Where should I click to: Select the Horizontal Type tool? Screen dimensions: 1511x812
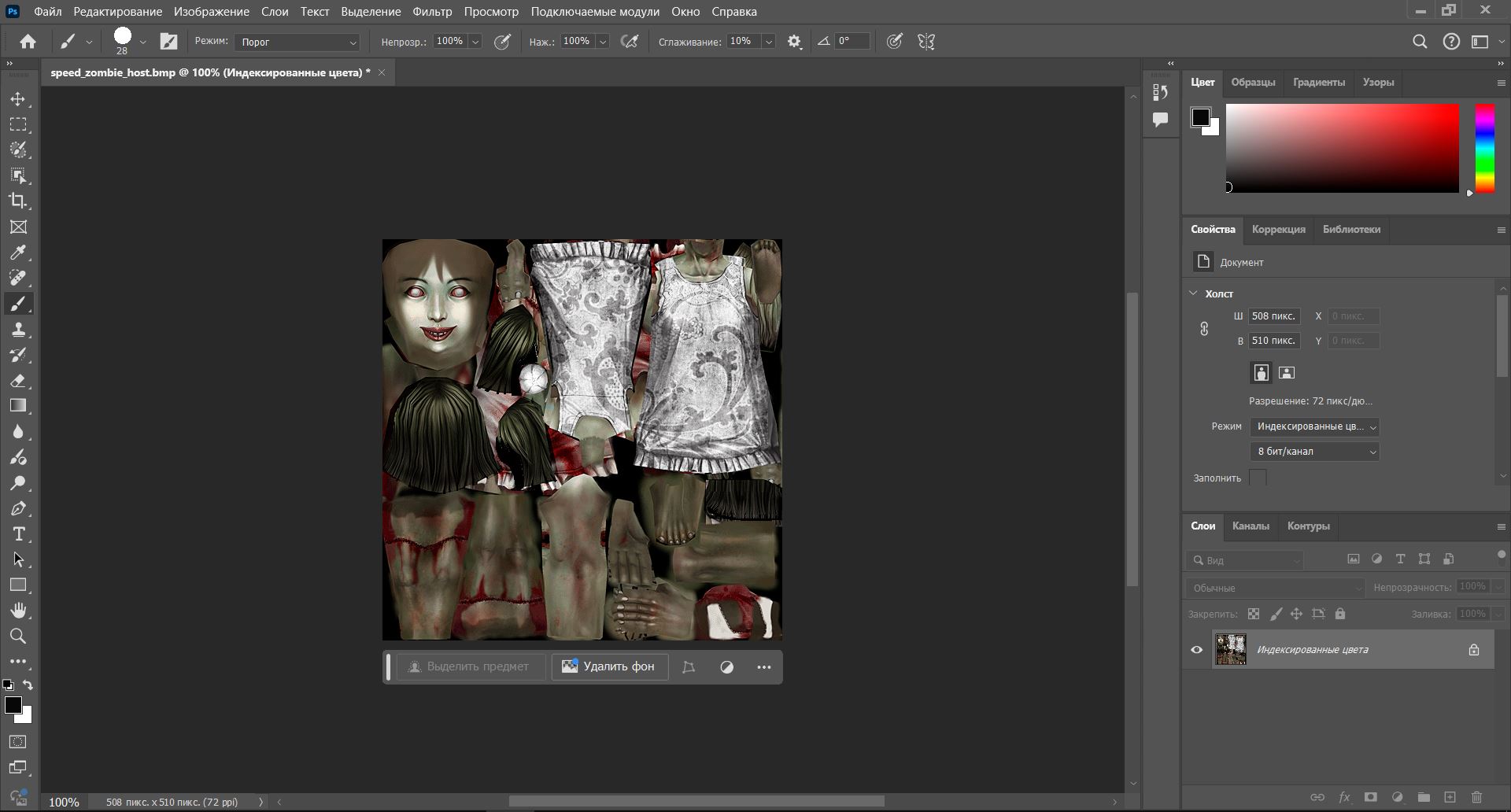click(x=18, y=534)
